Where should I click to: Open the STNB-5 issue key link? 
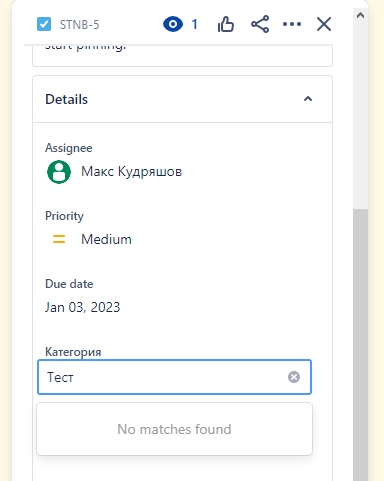click(79, 25)
